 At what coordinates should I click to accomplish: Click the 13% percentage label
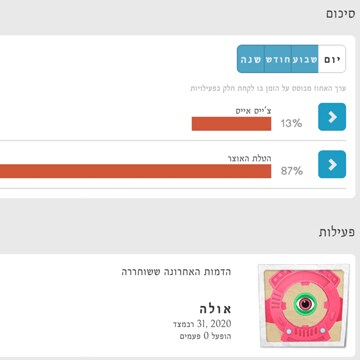pos(291,124)
